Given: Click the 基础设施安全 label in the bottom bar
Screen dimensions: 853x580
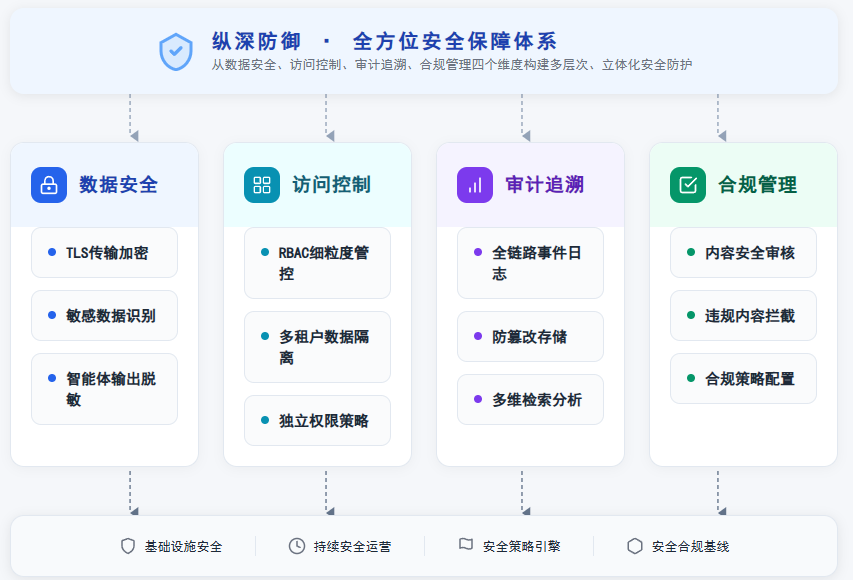Looking at the screenshot, I should point(183,546).
